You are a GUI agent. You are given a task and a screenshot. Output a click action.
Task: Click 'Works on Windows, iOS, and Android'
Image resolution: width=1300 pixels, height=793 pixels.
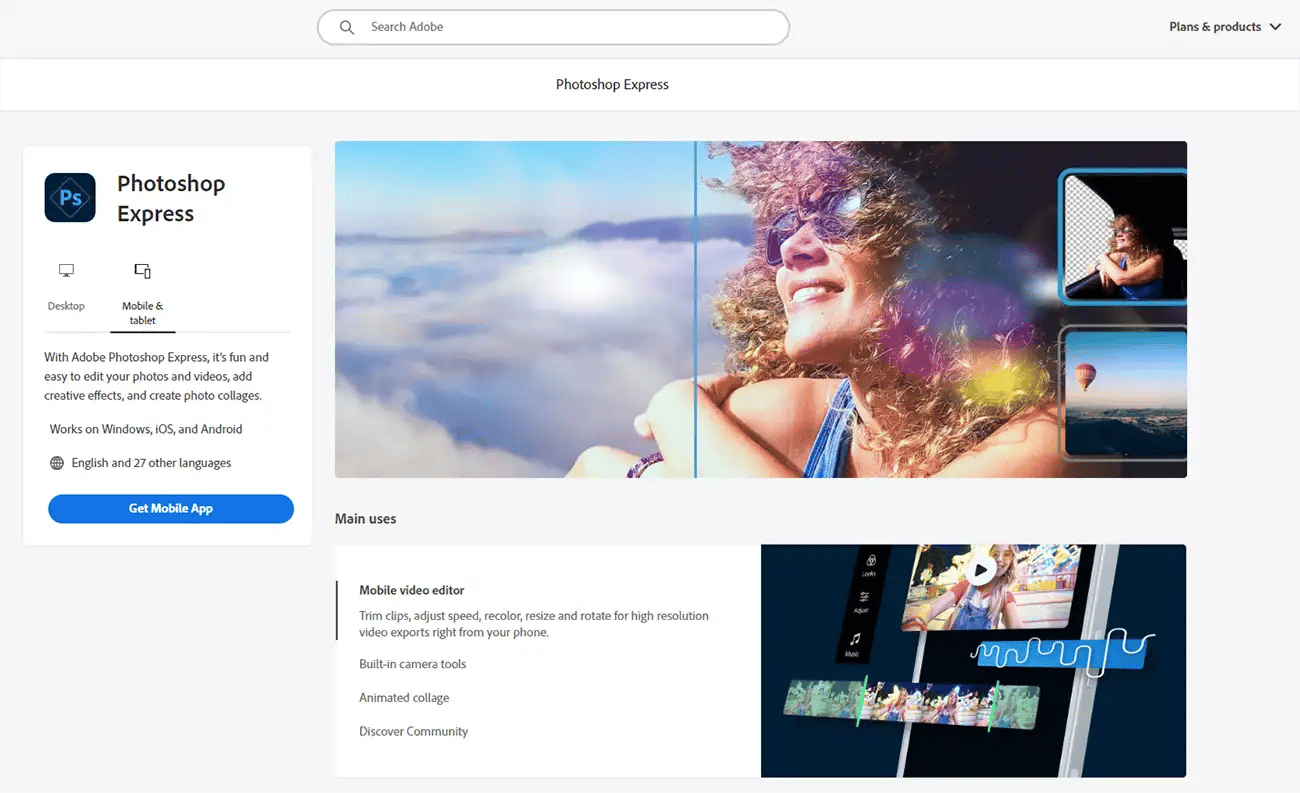146,429
